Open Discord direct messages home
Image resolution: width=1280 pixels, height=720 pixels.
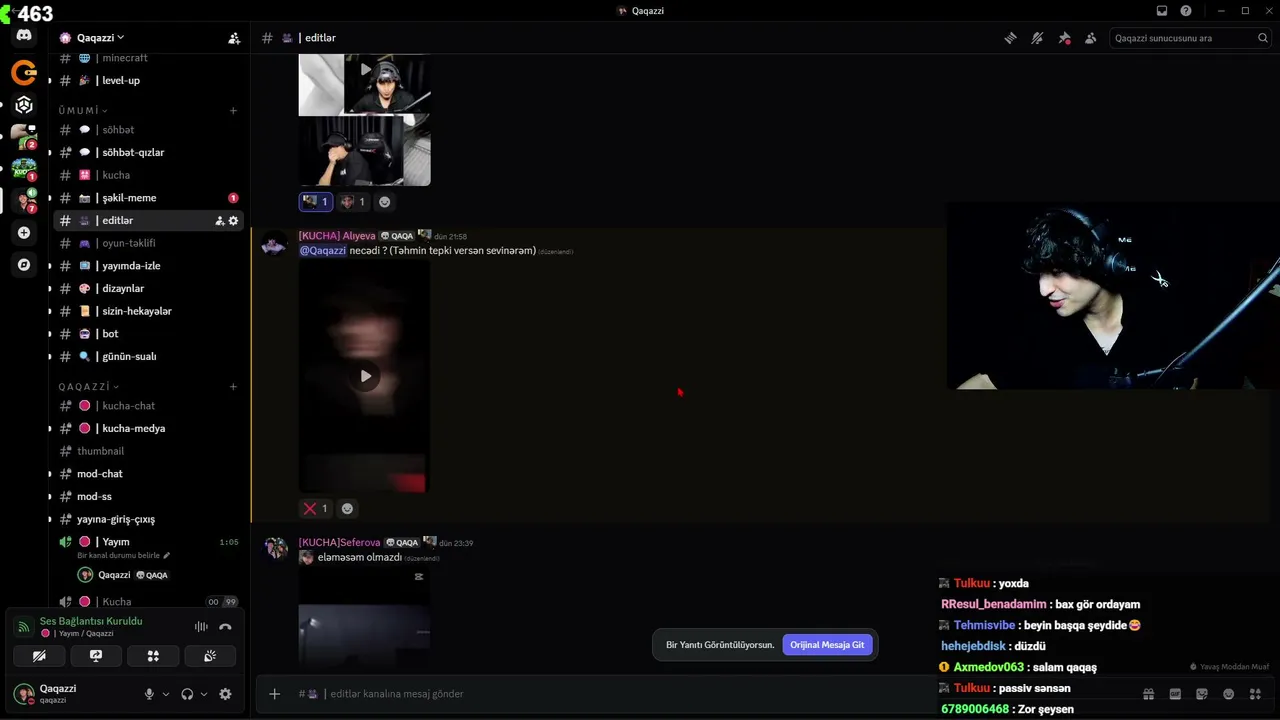pyautogui.click(x=24, y=36)
